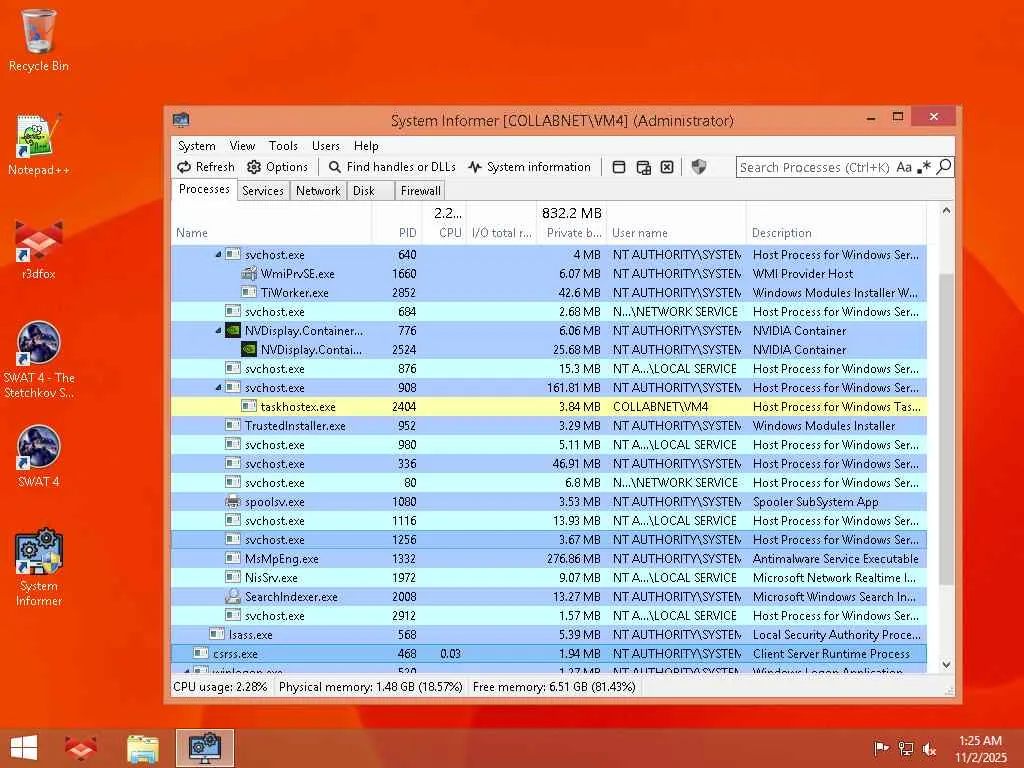Select TrustedInstaller.exe process
The width and height of the screenshot is (1024, 768).
coord(549,426)
